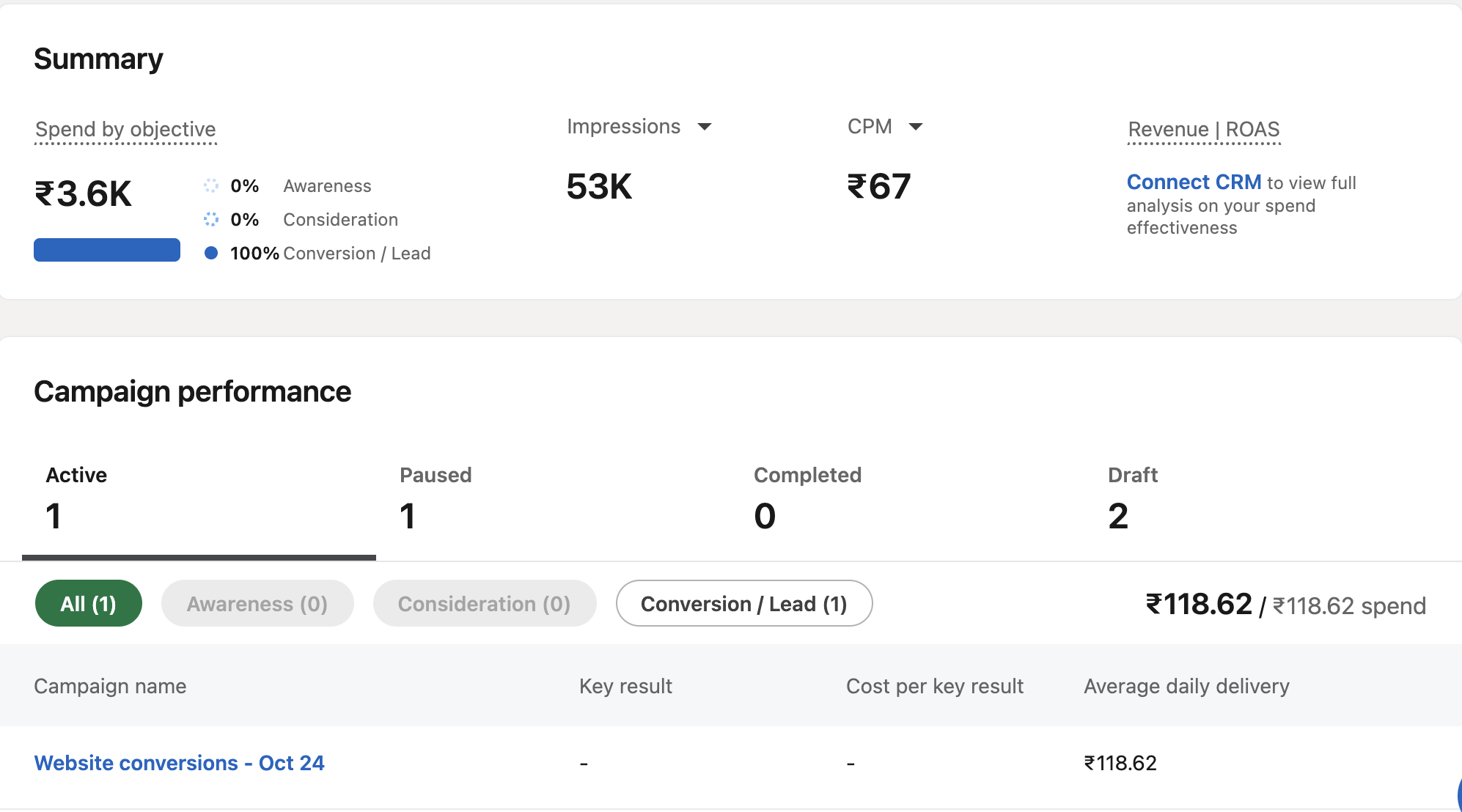Select the All (1) filter pill
1462x812 pixels.
point(88,604)
